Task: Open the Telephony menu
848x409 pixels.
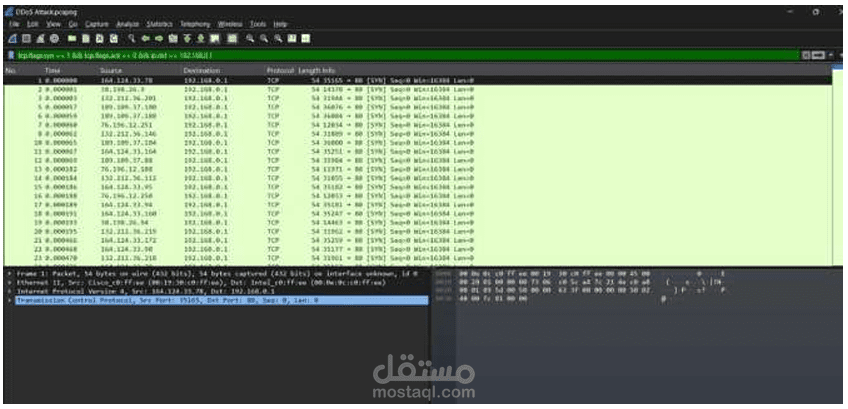Action: pos(195,24)
